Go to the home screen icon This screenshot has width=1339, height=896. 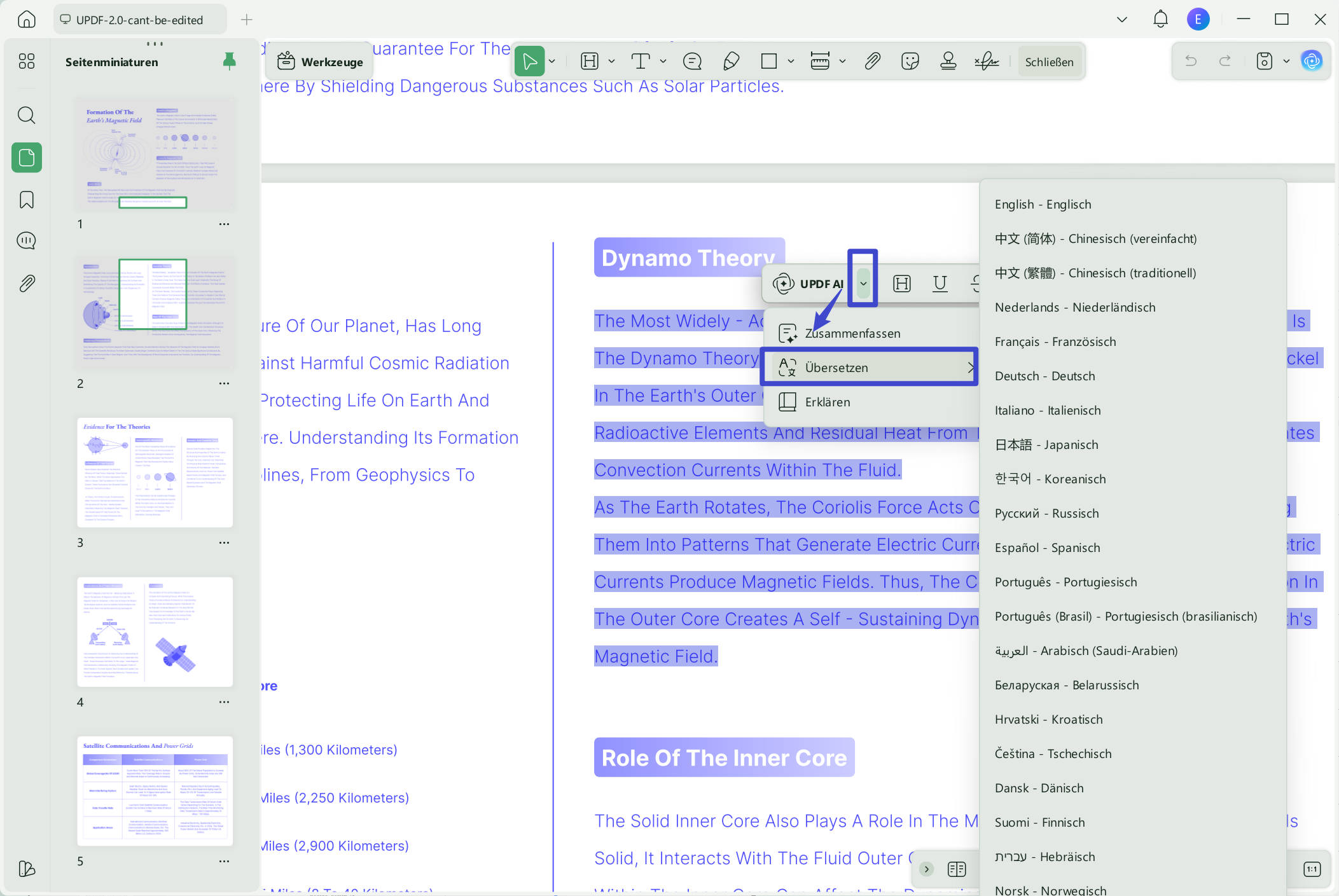coord(26,19)
